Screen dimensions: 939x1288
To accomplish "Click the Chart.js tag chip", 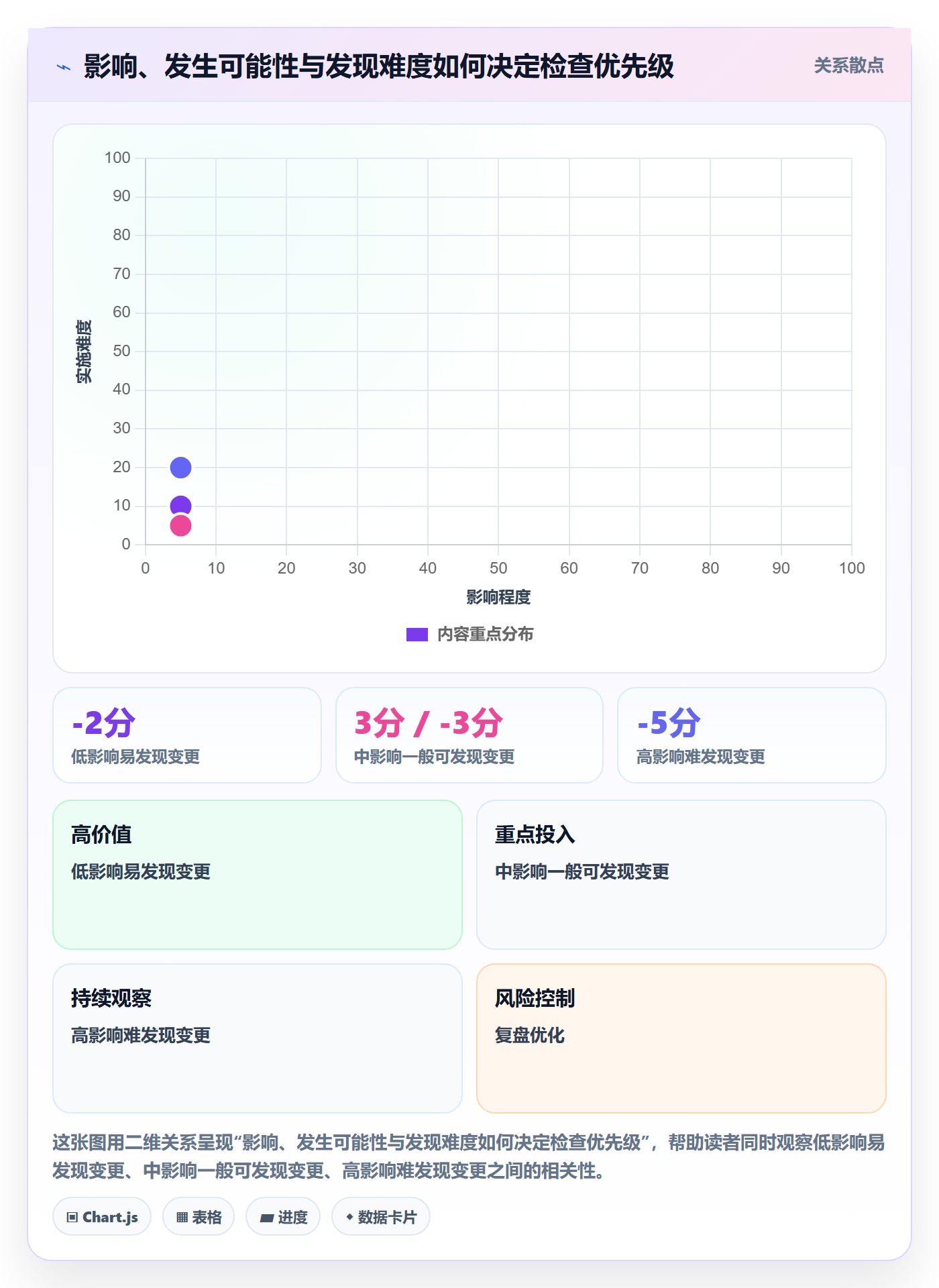I will click(102, 1217).
